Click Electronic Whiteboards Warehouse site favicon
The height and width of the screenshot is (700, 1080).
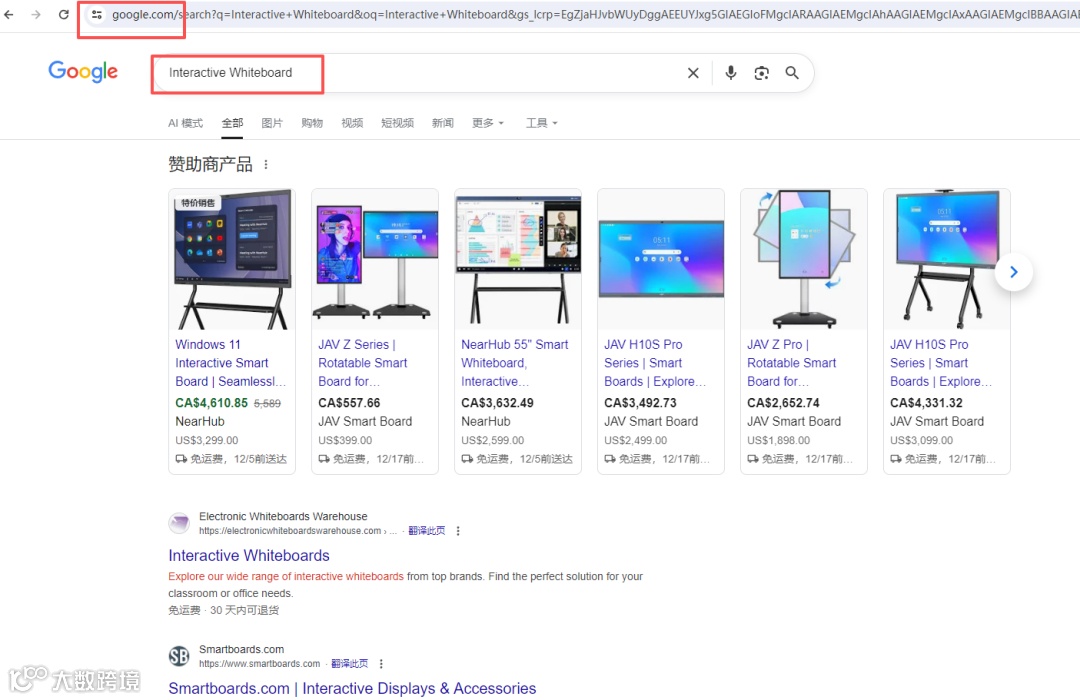click(179, 523)
